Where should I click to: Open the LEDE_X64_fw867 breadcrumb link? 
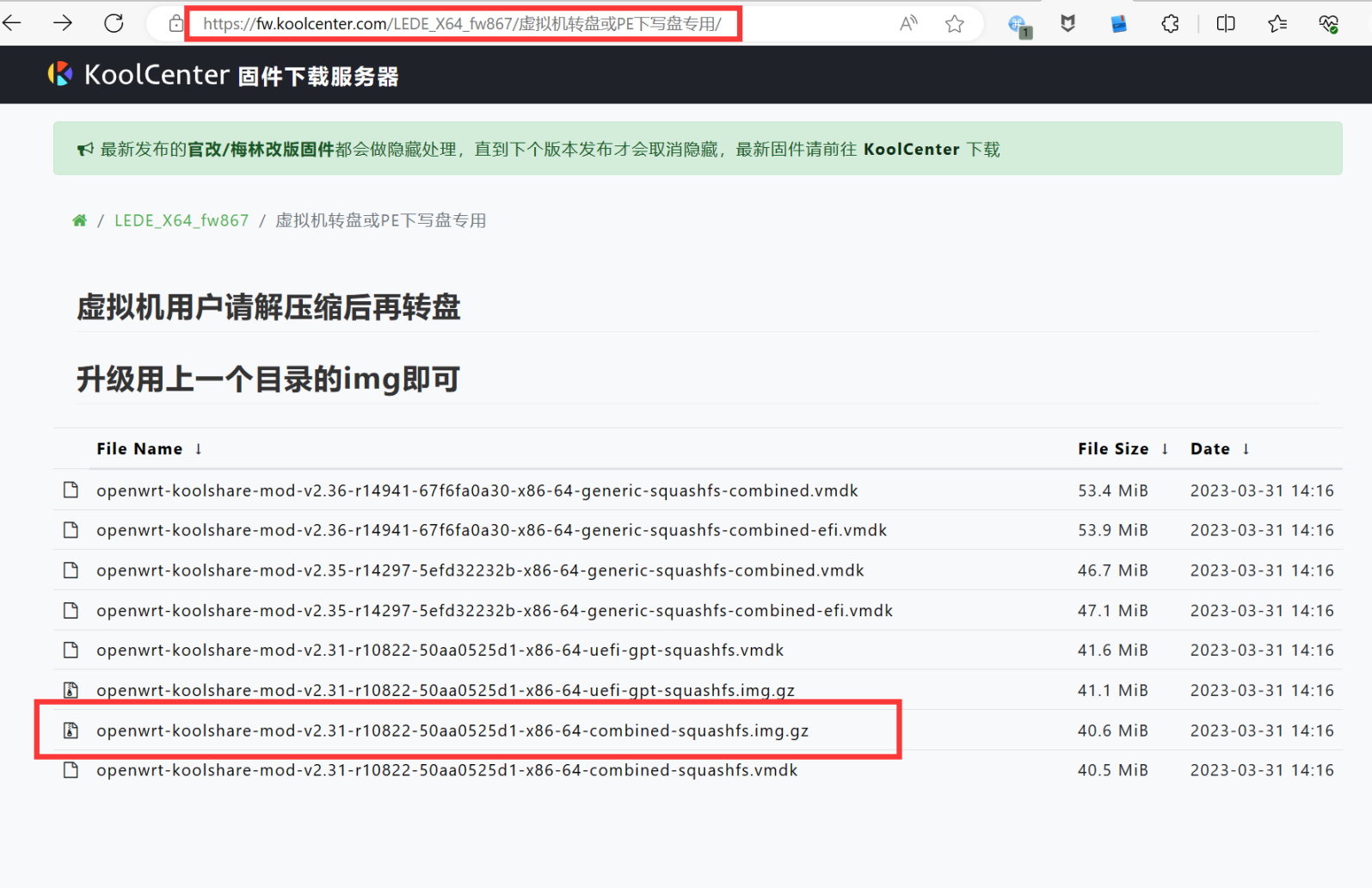[181, 220]
